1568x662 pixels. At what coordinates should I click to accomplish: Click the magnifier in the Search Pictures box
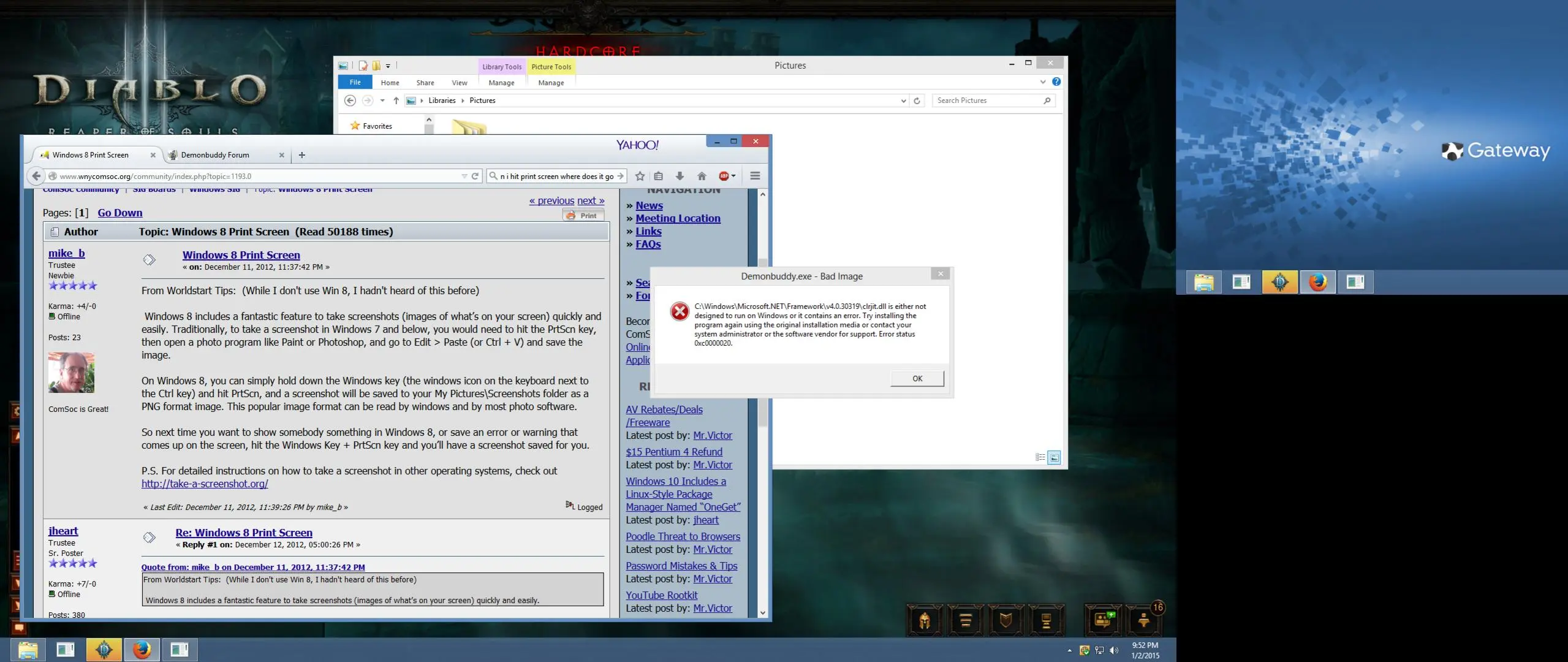1047,101
